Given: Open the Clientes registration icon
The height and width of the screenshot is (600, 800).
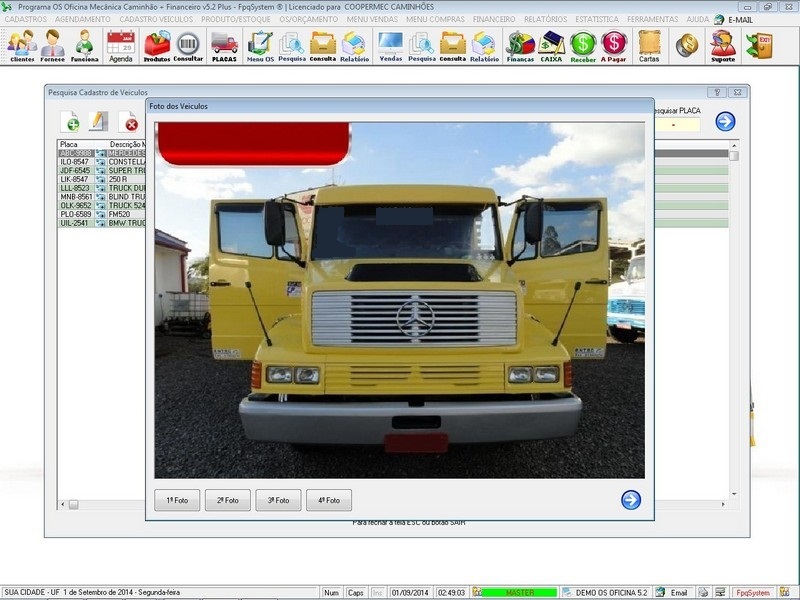Looking at the screenshot, I should 22,46.
